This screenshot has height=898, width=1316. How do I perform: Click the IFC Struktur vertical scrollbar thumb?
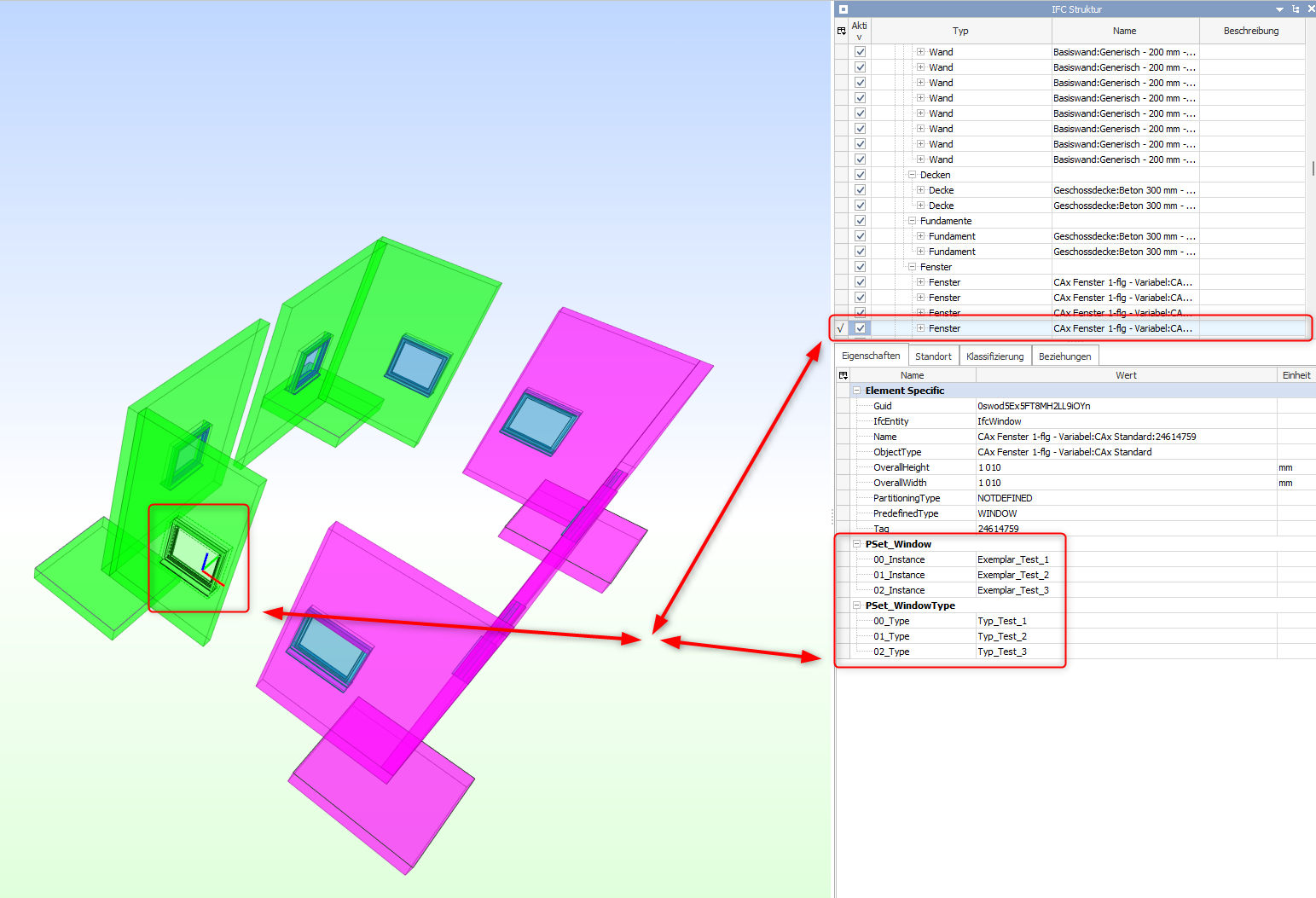coord(1313,168)
